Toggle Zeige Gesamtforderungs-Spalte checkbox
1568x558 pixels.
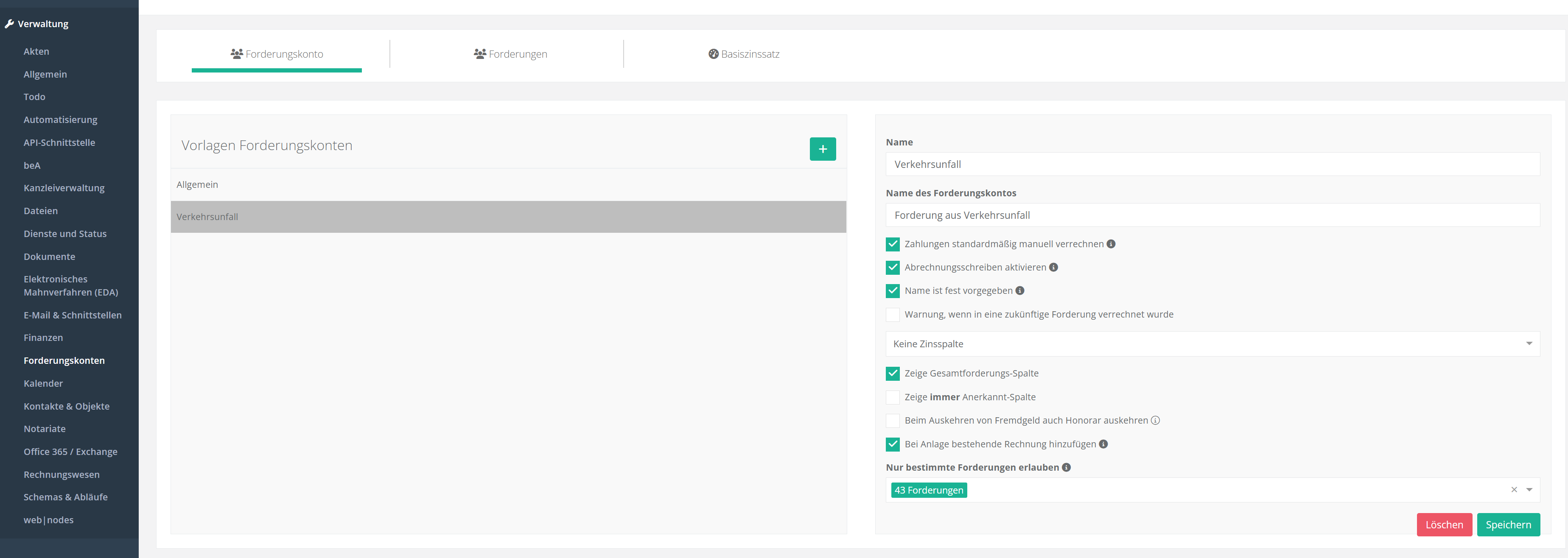pyautogui.click(x=893, y=374)
